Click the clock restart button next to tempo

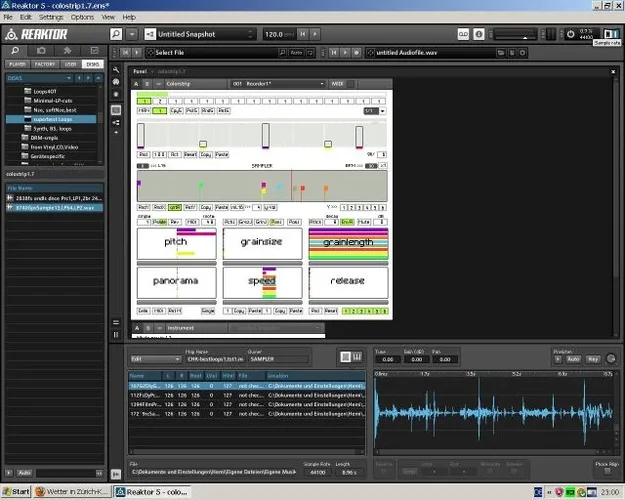(x=303, y=34)
